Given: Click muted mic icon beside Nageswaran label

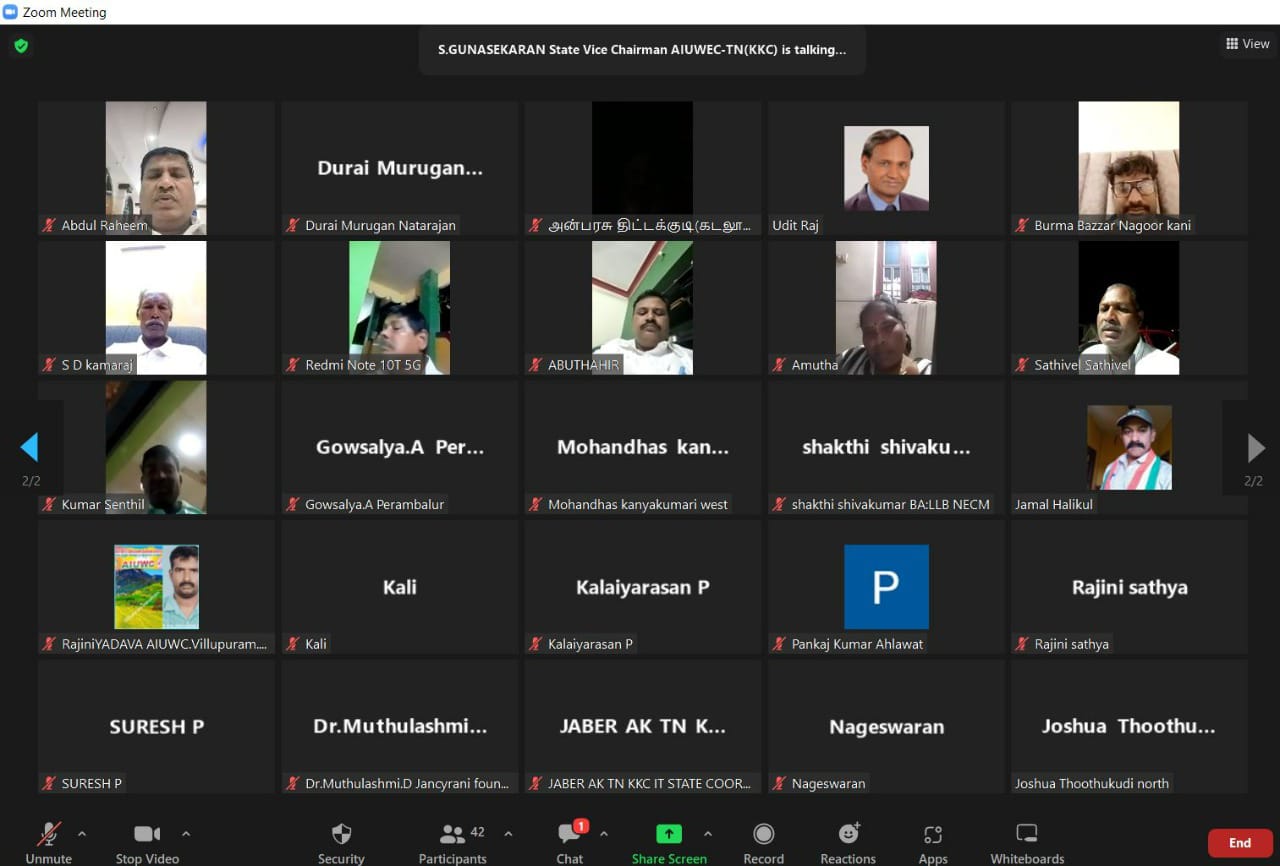Looking at the screenshot, I should 779,783.
